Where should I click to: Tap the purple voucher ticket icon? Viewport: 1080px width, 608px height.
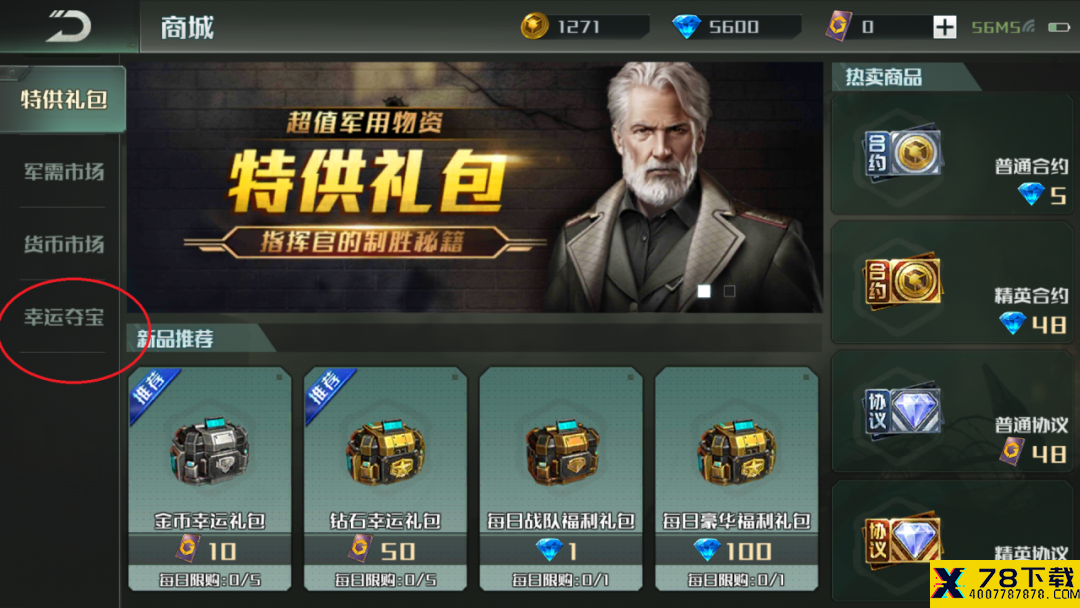point(838,27)
